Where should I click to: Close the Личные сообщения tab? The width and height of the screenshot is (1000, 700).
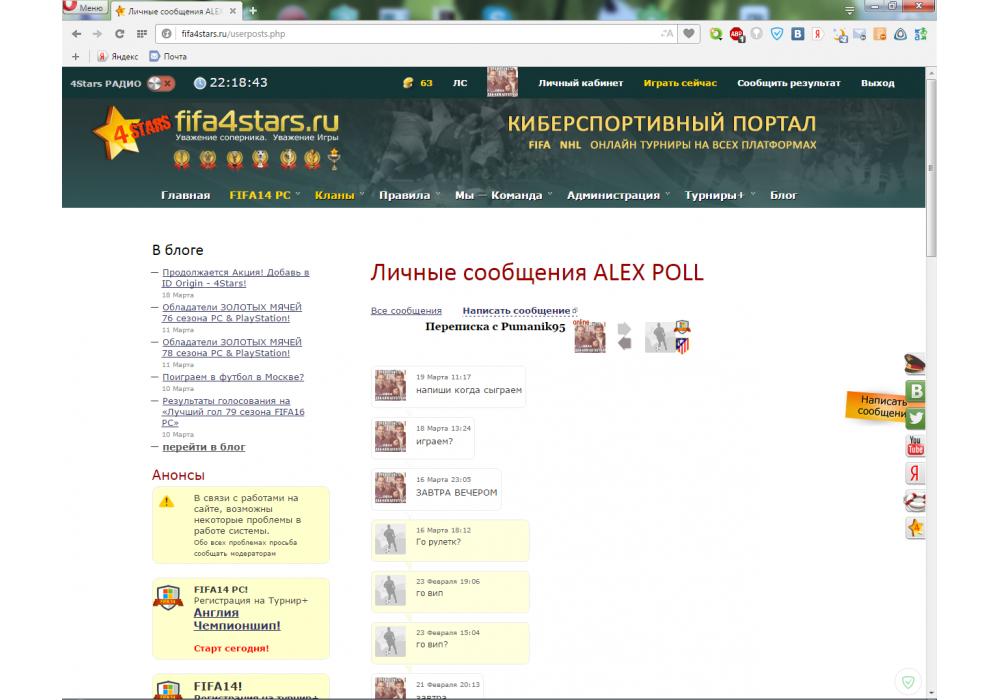pos(233,11)
